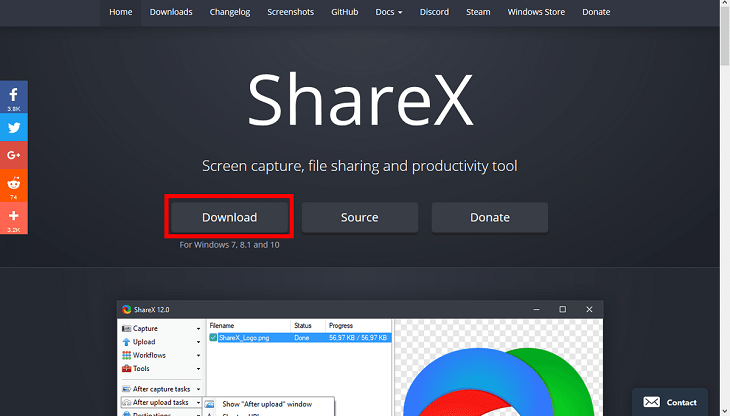Select the ShareX_Logo.png file row
The image size is (730, 416).
pos(248,338)
